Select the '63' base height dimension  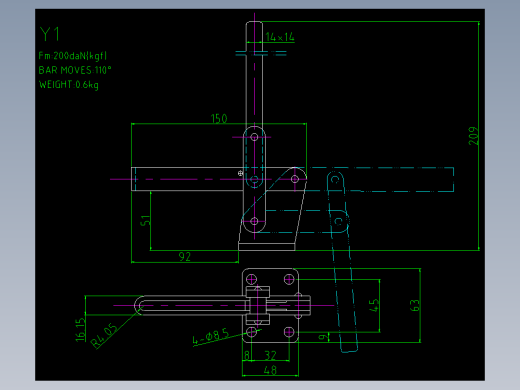pyautogui.click(x=415, y=305)
